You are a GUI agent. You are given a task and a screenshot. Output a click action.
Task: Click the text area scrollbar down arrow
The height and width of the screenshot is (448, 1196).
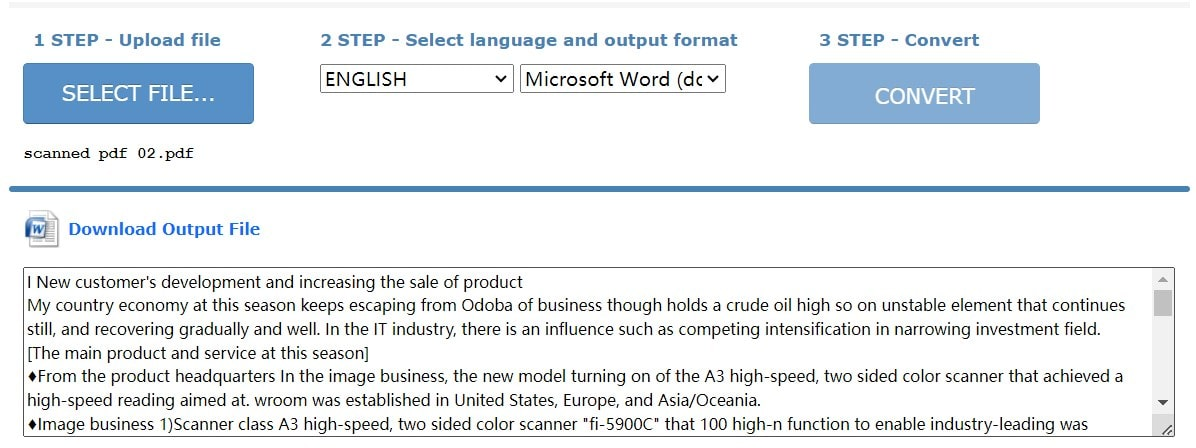click(x=1163, y=401)
